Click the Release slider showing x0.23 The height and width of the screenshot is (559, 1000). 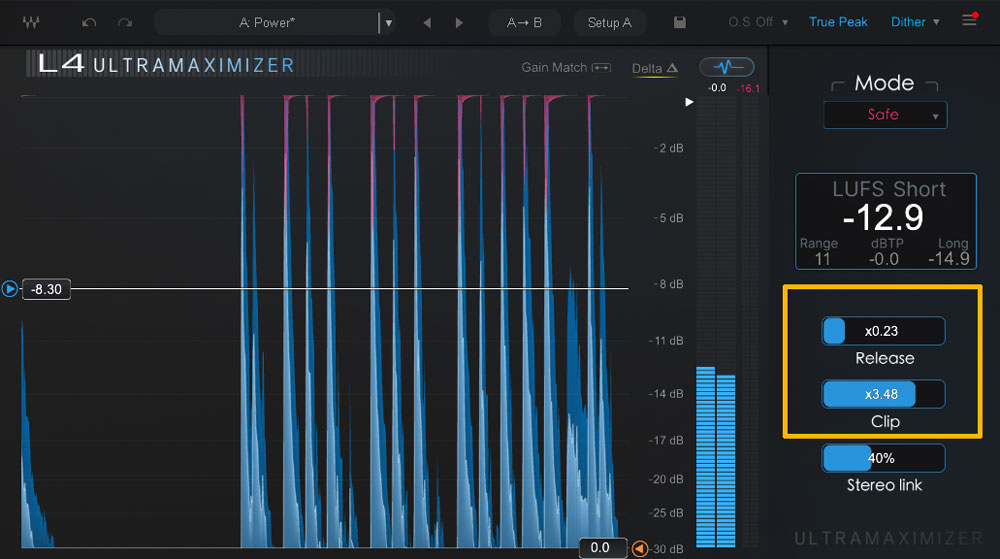pos(883,331)
